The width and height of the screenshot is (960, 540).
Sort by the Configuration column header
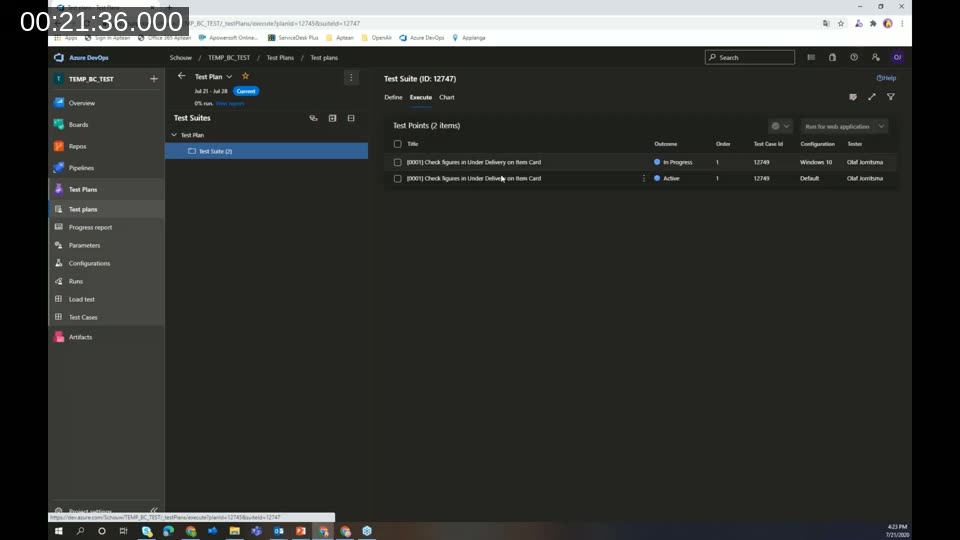coord(817,144)
